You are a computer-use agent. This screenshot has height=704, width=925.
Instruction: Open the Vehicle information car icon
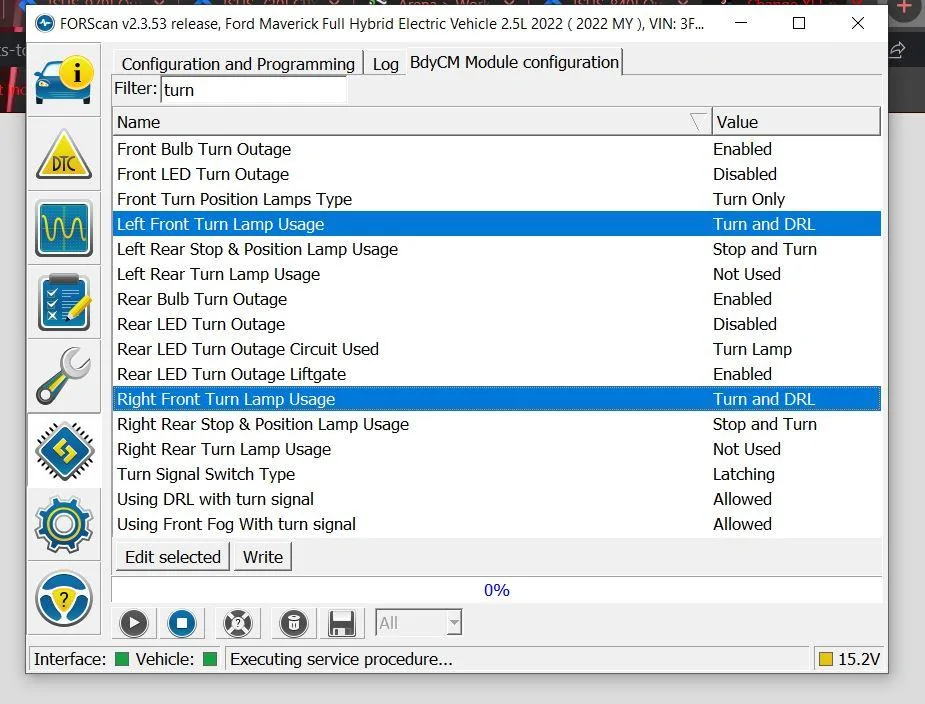pos(64,81)
